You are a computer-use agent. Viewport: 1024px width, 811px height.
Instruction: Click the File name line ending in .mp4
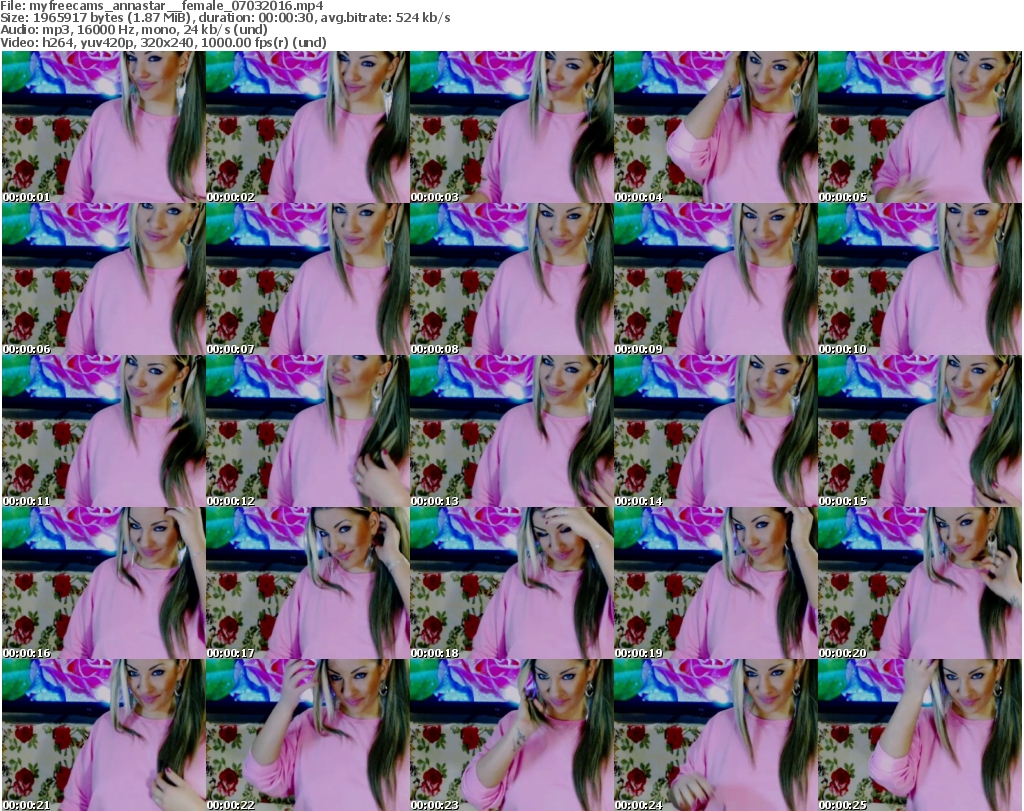point(162,6)
